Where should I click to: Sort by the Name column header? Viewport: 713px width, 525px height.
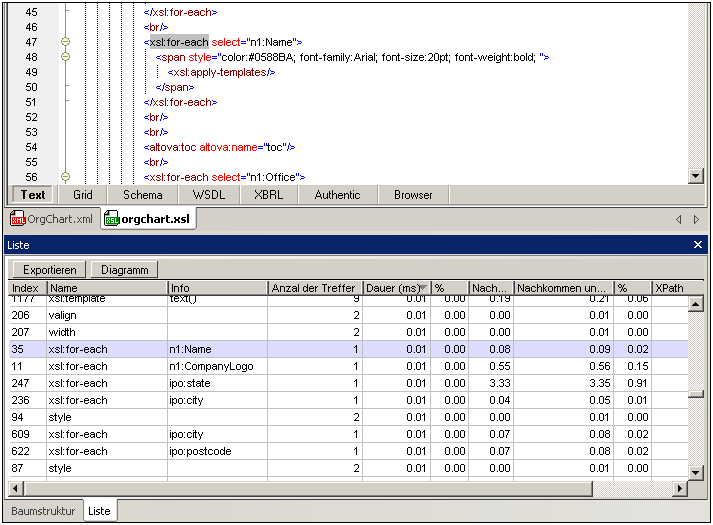click(107, 288)
